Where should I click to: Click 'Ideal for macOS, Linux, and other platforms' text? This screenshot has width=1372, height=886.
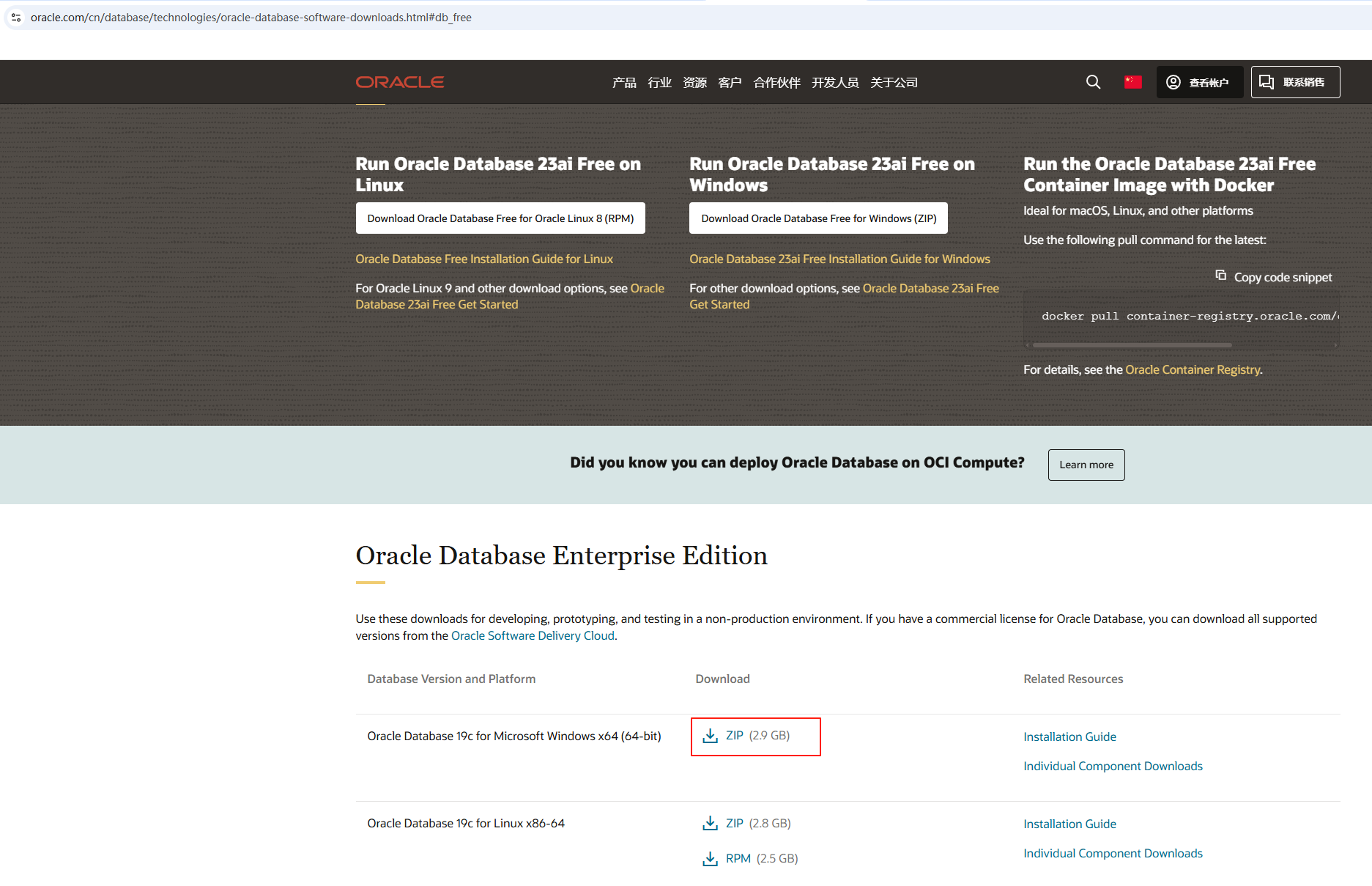click(x=1138, y=210)
